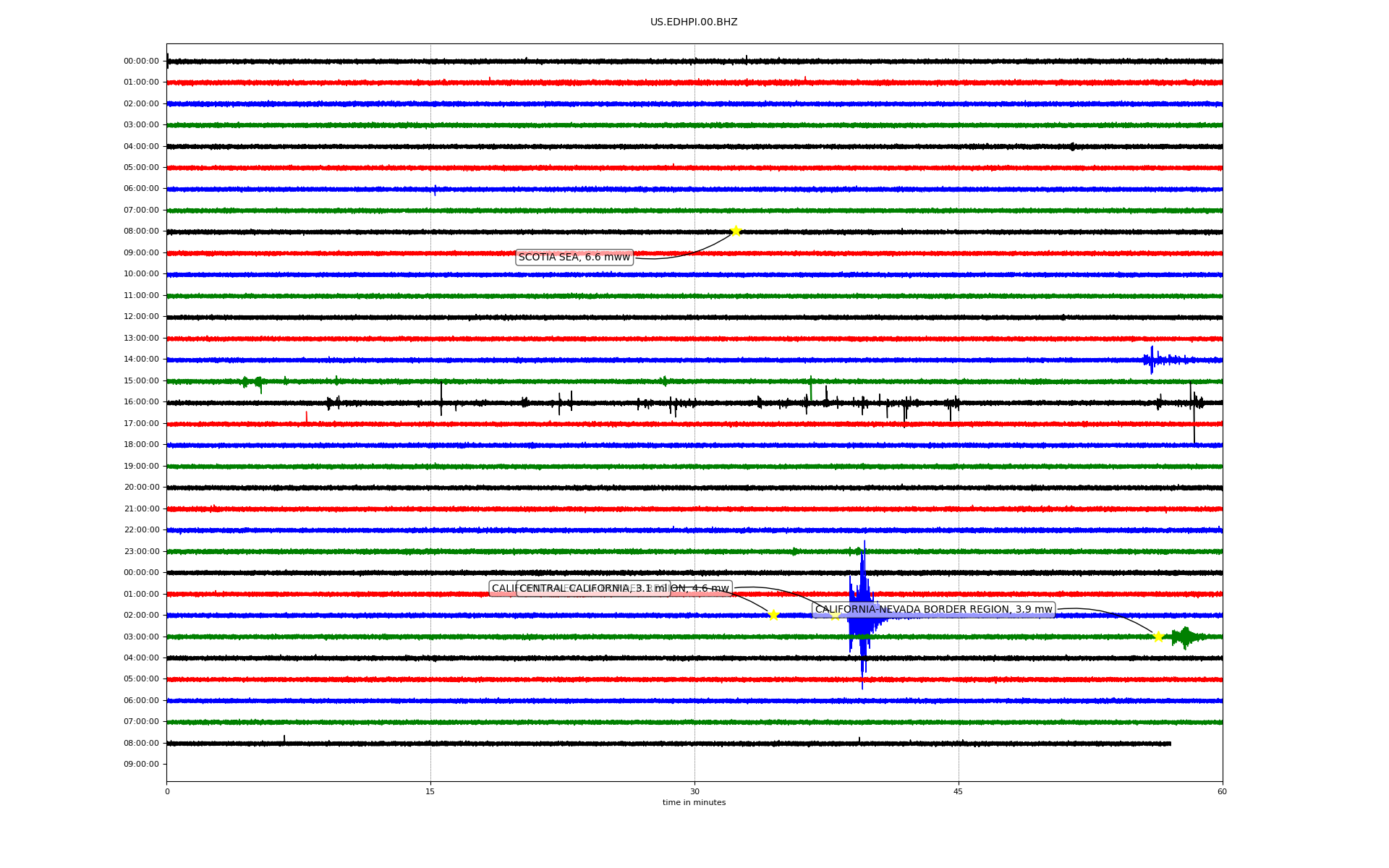Click the blue waveform burst on the 14:00:00 trace
1389x868 pixels.
1154,359
